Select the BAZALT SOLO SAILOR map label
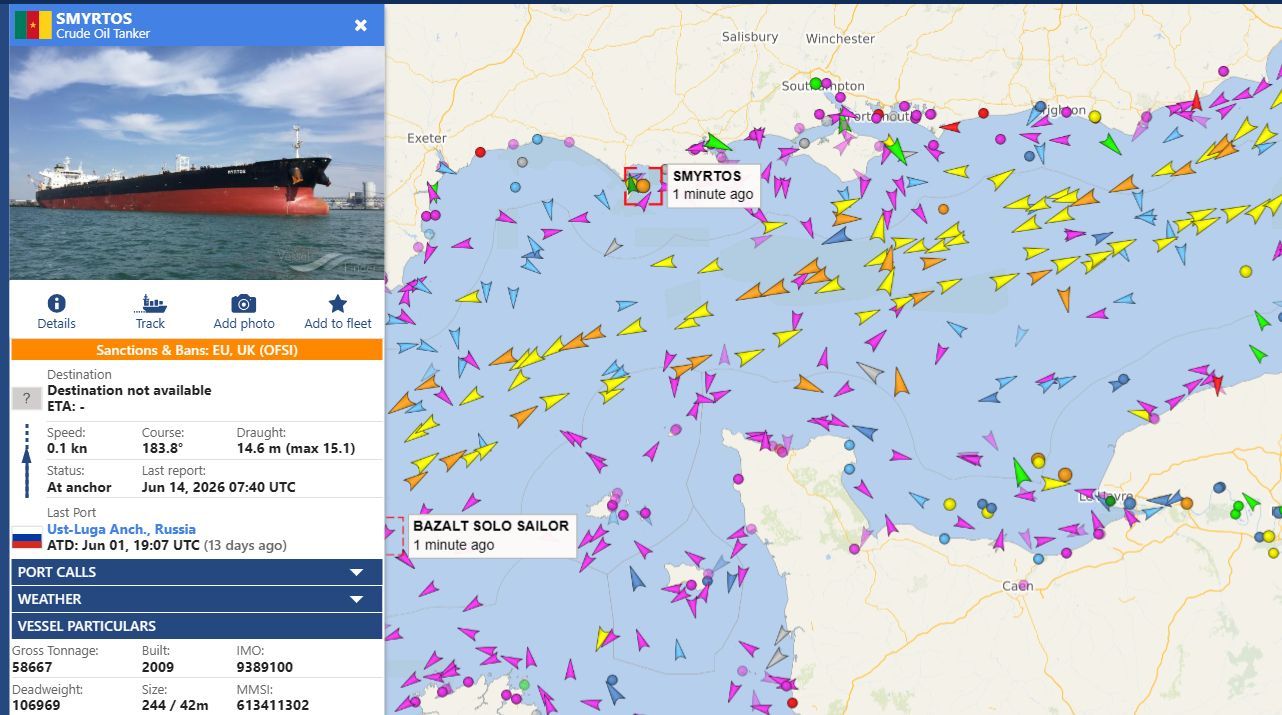 pyautogui.click(x=491, y=535)
